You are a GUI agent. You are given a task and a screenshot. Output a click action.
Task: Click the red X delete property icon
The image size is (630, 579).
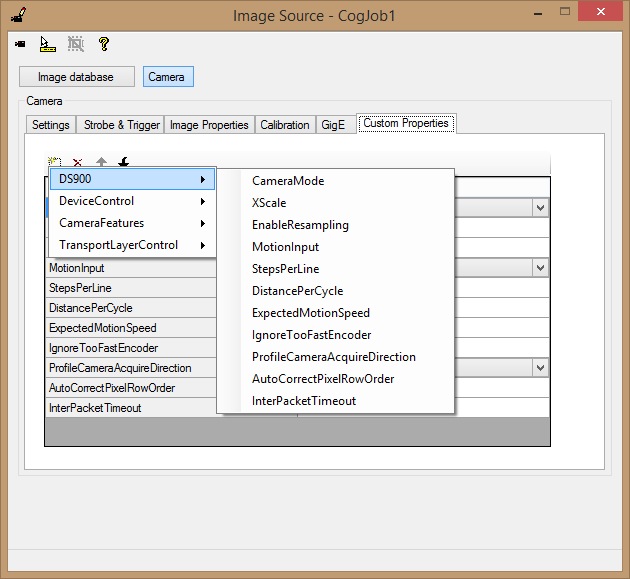pos(78,162)
